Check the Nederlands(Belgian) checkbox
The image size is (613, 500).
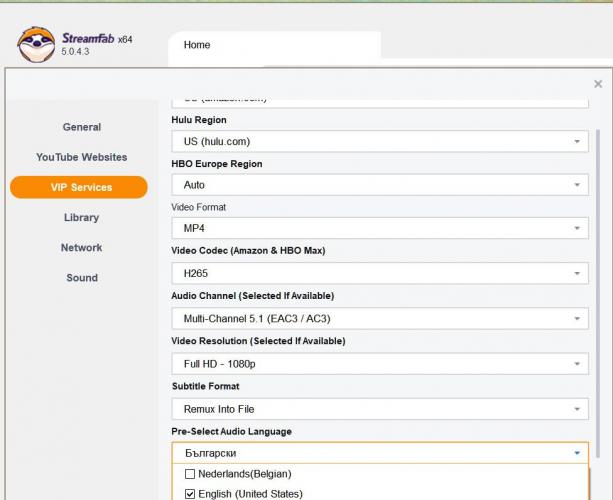pos(190,474)
